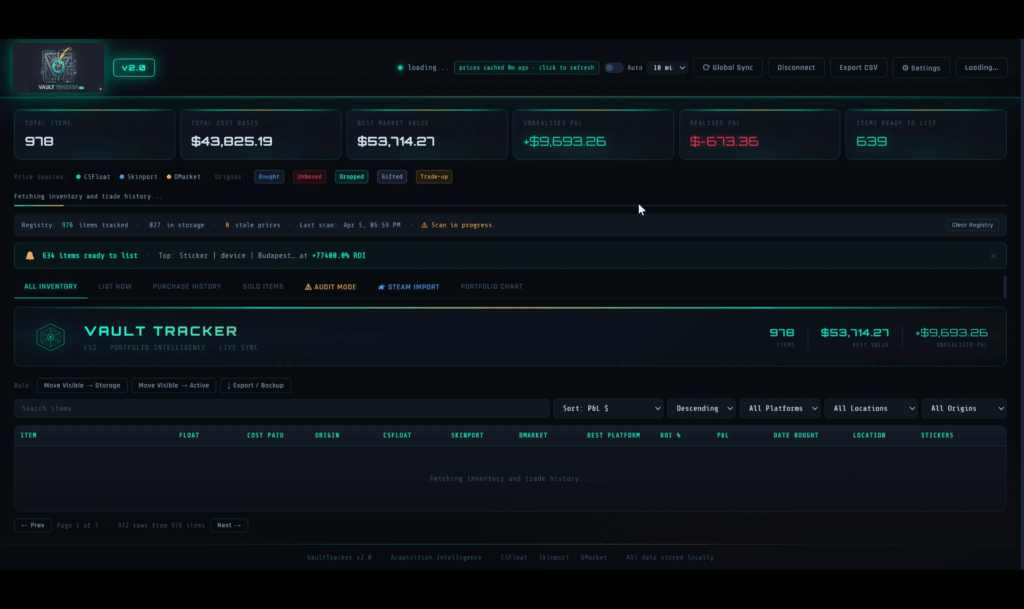This screenshot has height=609, width=1024.
Task: Click the Disconnect button
Action: (x=795, y=68)
